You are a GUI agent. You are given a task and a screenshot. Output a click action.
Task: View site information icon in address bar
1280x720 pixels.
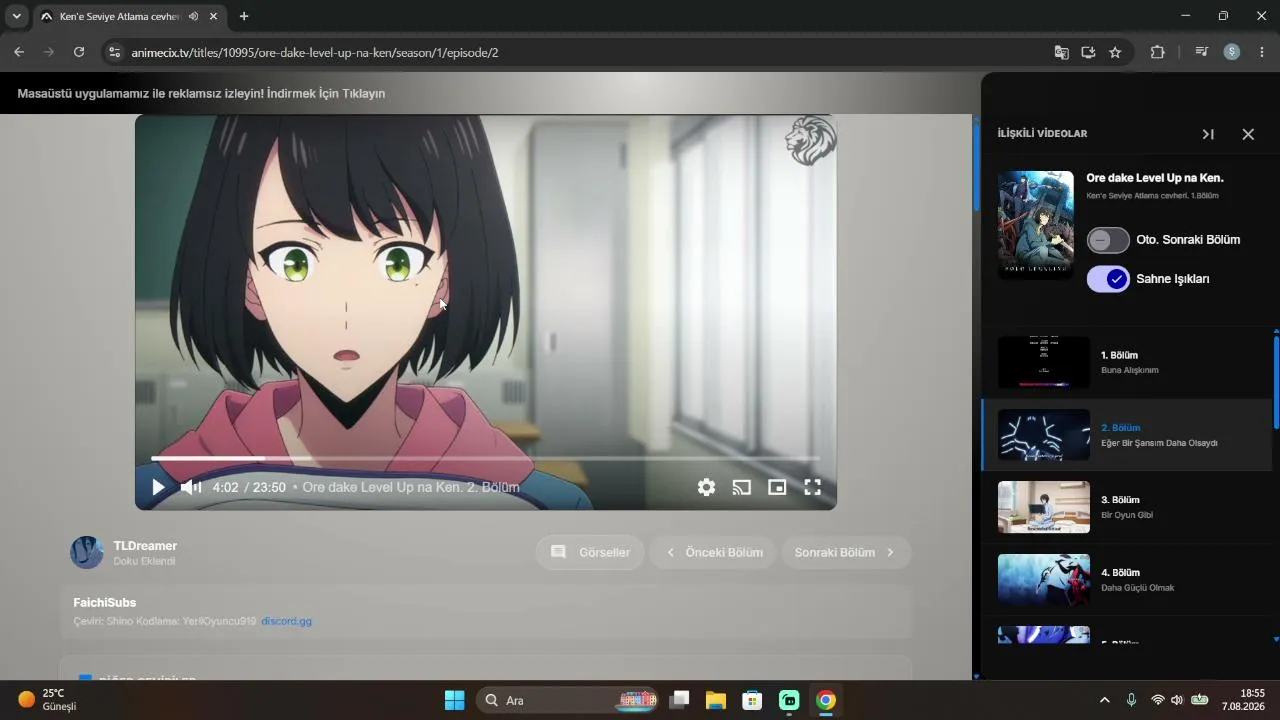point(114,52)
